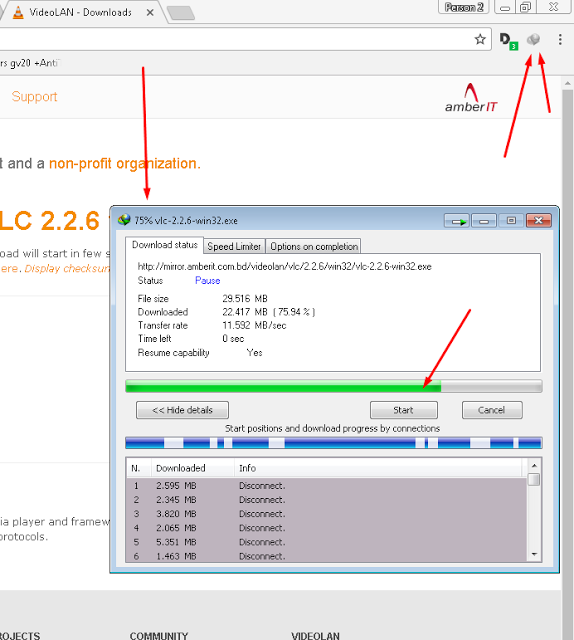
Task: Open the Options on completion tab
Action: (x=314, y=247)
